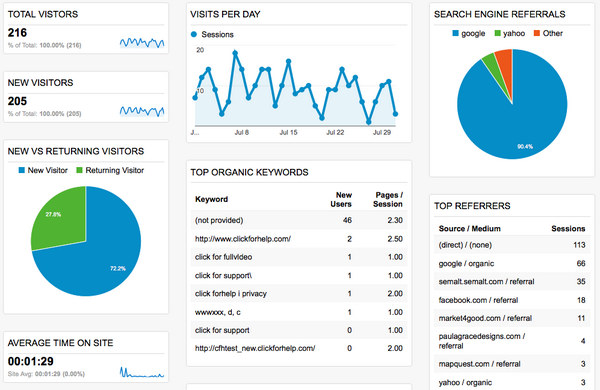Click the 2.30 pages per session cell
The width and height of the screenshot is (600, 390).
click(x=395, y=220)
